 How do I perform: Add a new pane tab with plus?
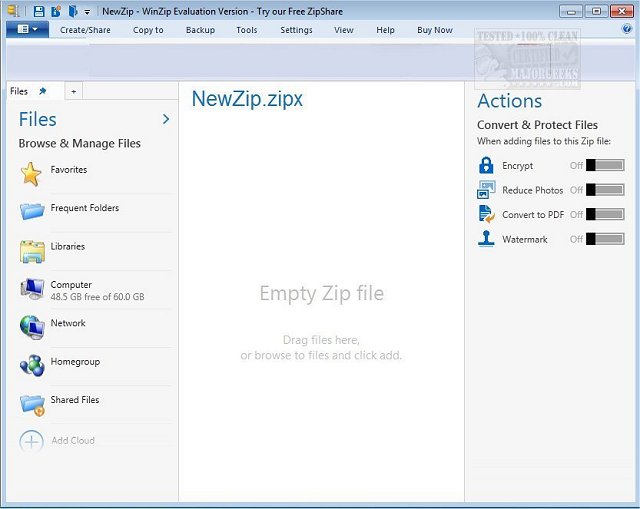[73, 91]
